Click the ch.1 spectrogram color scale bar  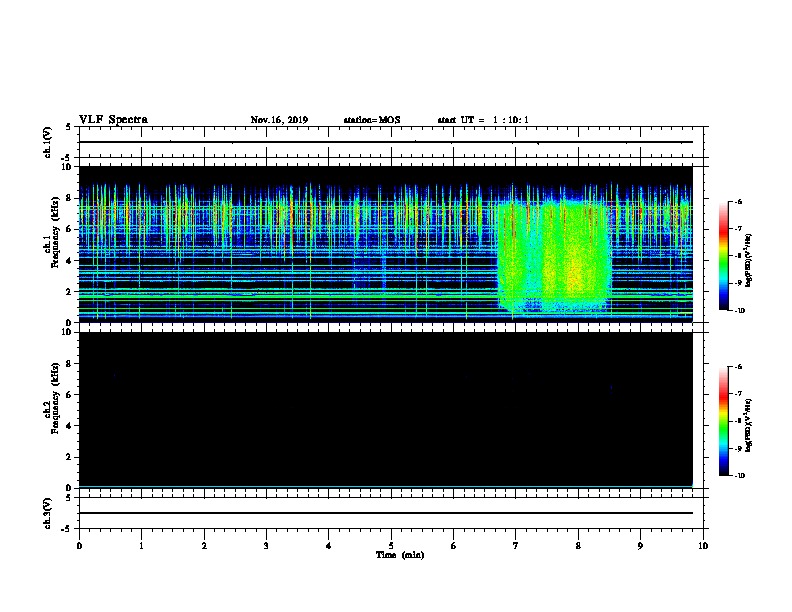click(724, 256)
